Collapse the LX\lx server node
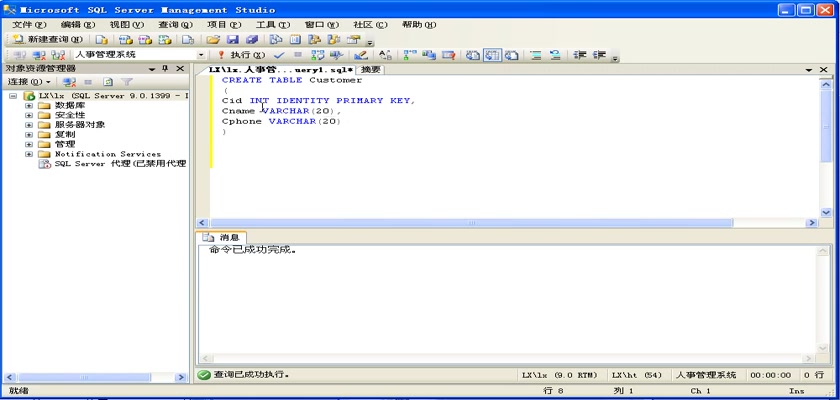The height and width of the screenshot is (400, 840). point(13,96)
